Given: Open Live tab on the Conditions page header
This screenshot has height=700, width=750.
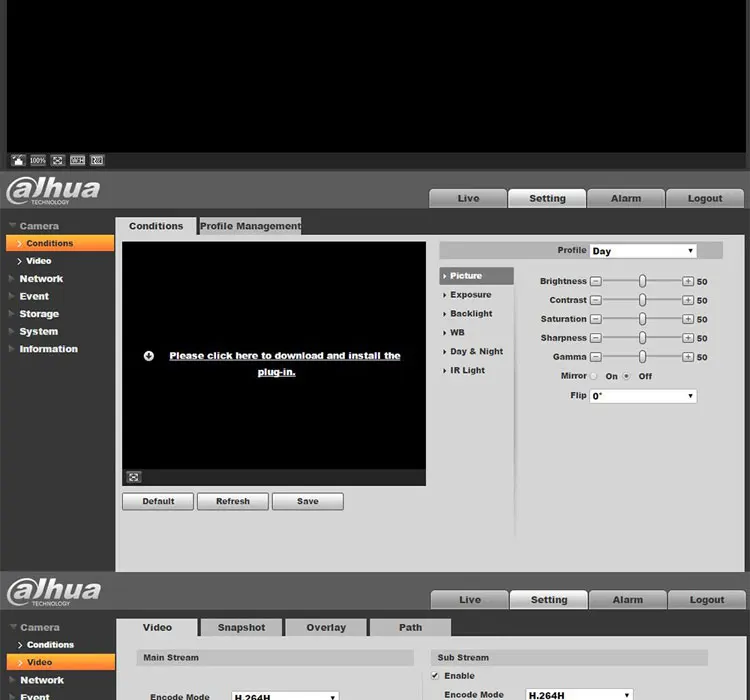Looking at the screenshot, I should (x=468, y=198).
